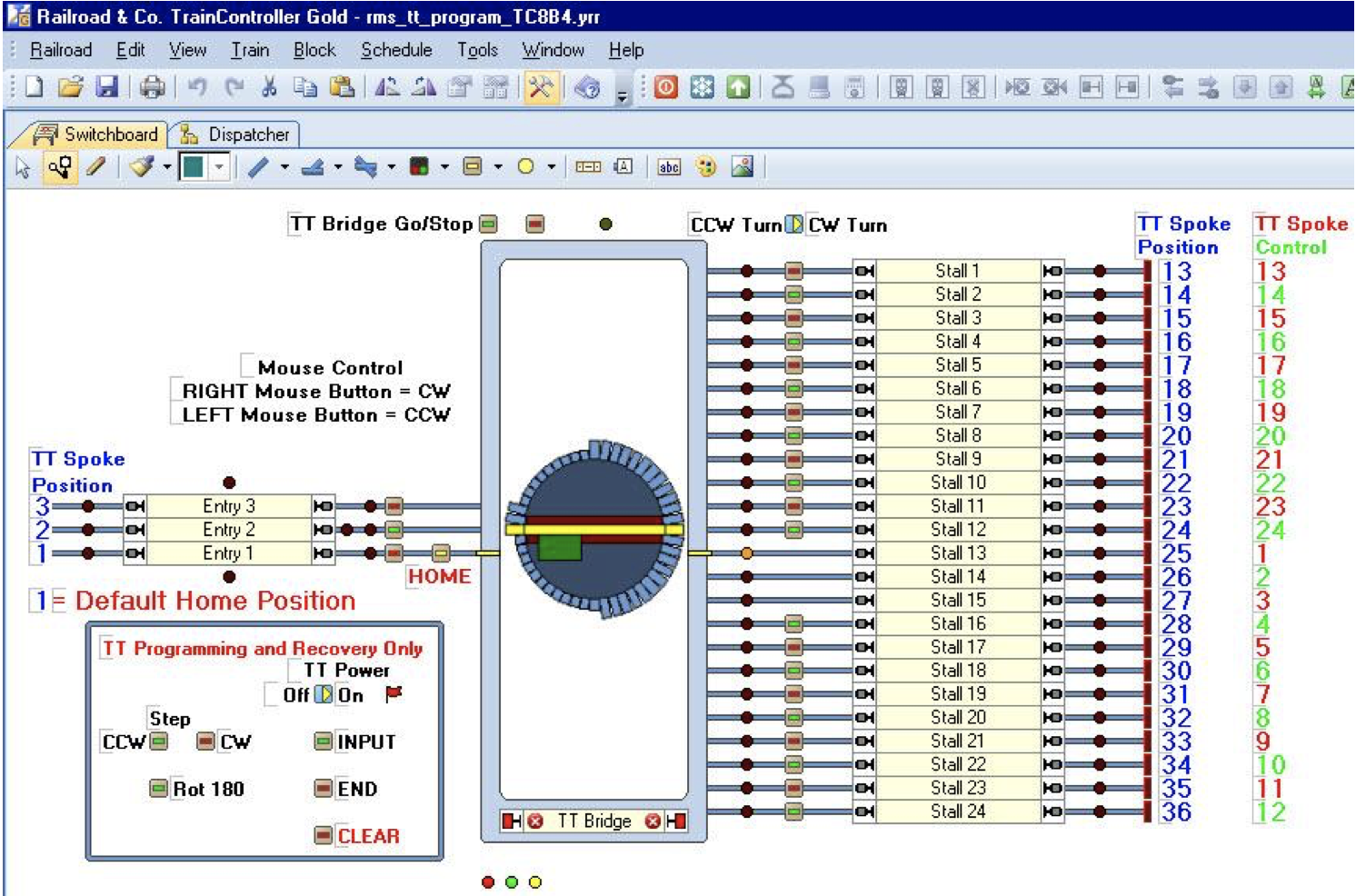Viewport: 1356px width, 896px height.
Task: Select the pencil draw tool
Action: click(x=95, y=166)
